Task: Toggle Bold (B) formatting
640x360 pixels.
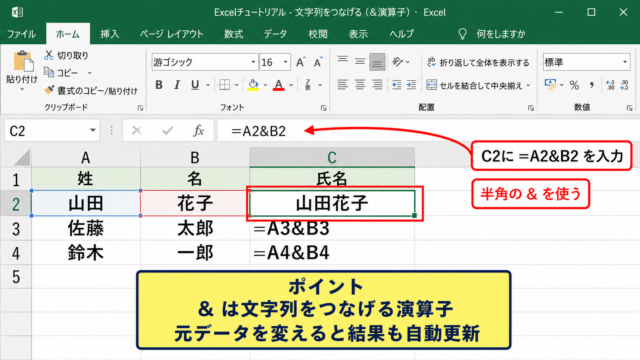Action: [159, 85]
